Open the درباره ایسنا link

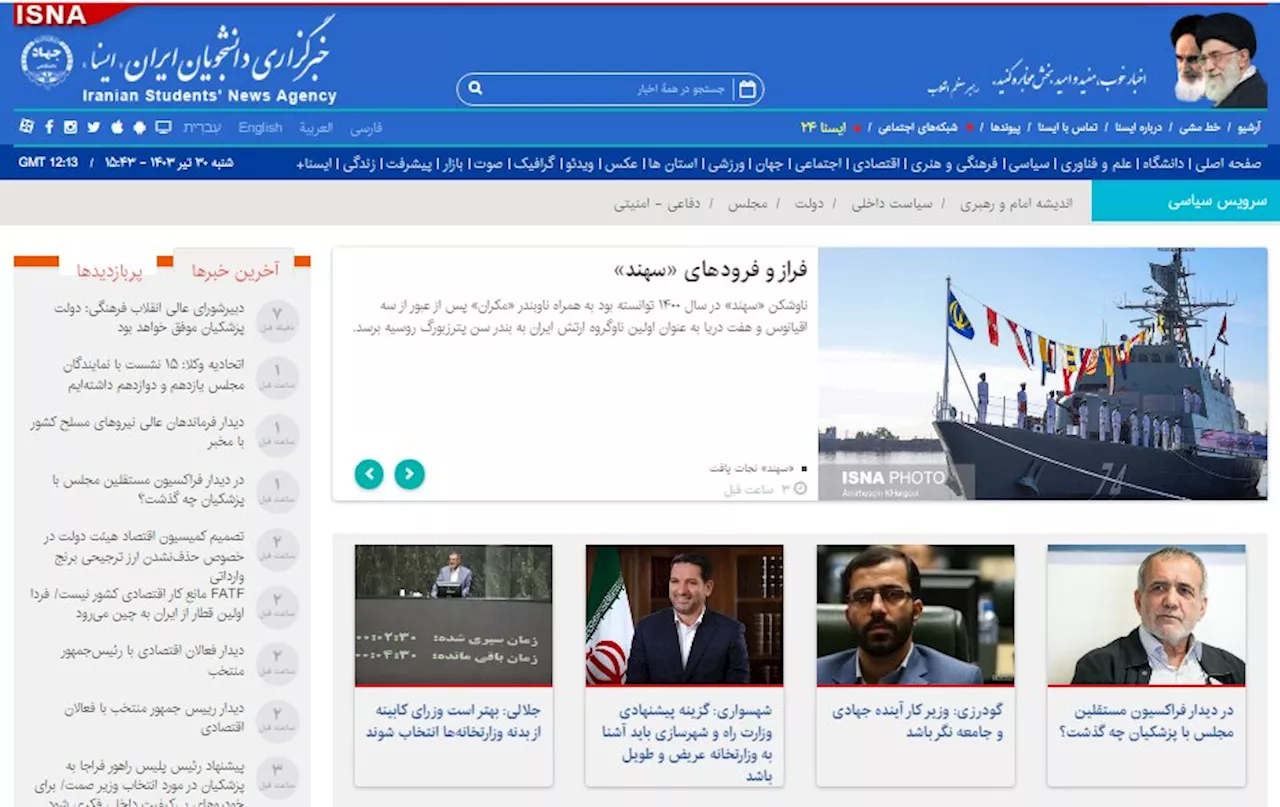pos(1139,127)
